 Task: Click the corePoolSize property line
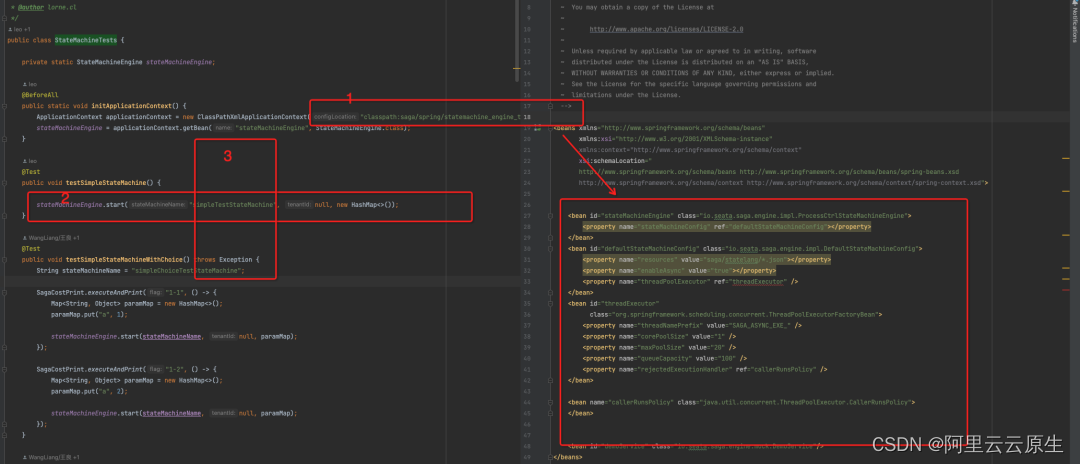tap(659, 336)
